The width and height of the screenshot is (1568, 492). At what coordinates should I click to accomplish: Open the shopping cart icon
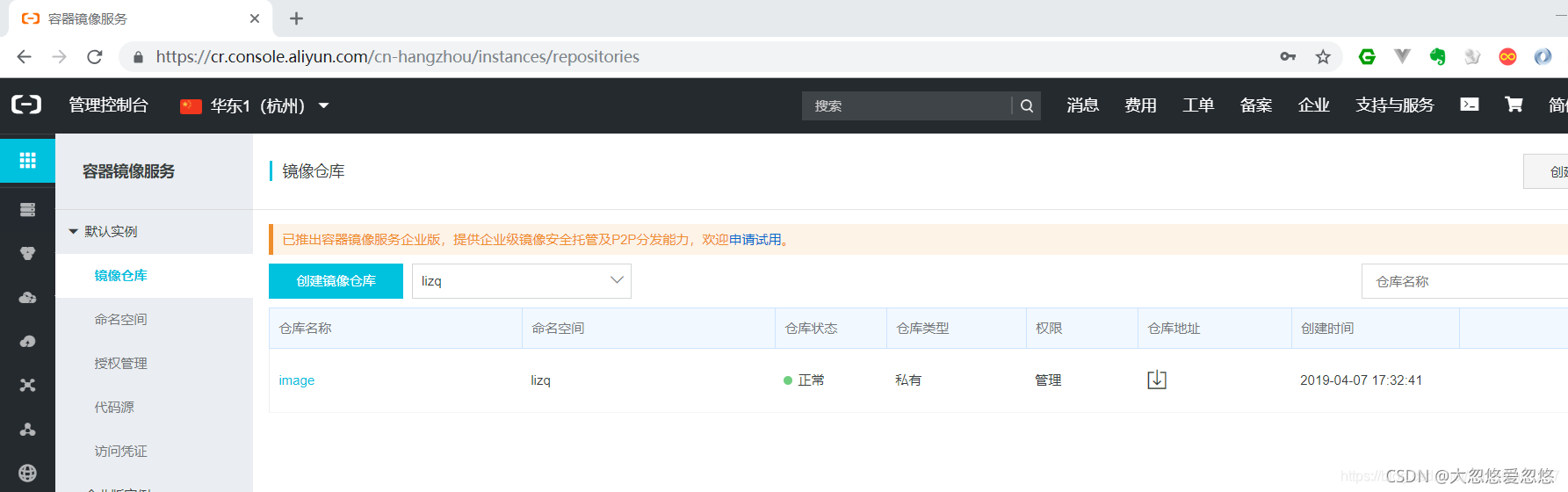[1514, 105]
